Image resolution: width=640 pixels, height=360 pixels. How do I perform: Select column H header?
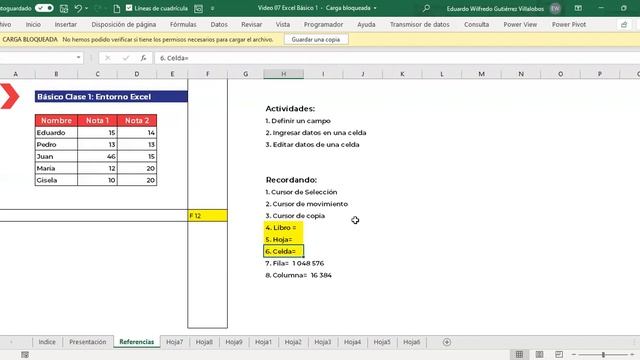click(x=283, y=74)
